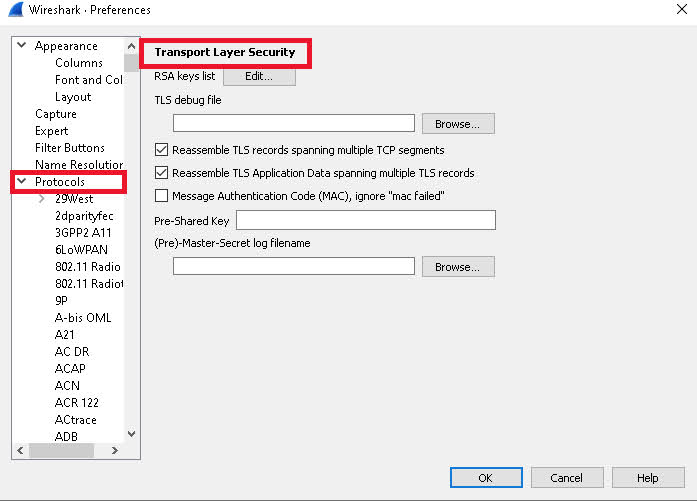
Task: Select ACR 122 protocol
Action: click(76, 402)
